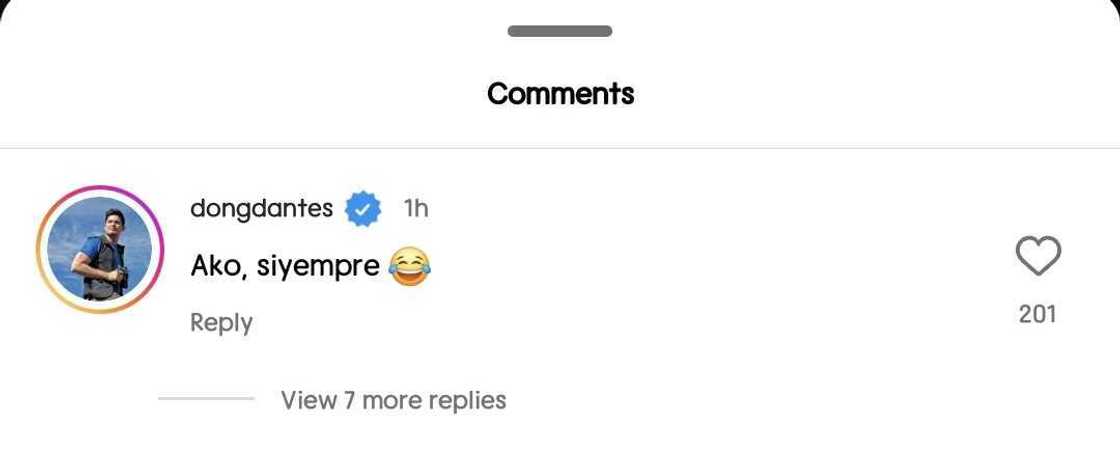
Task: Open the dongdantes username profile link
Action: pos(261,208)
